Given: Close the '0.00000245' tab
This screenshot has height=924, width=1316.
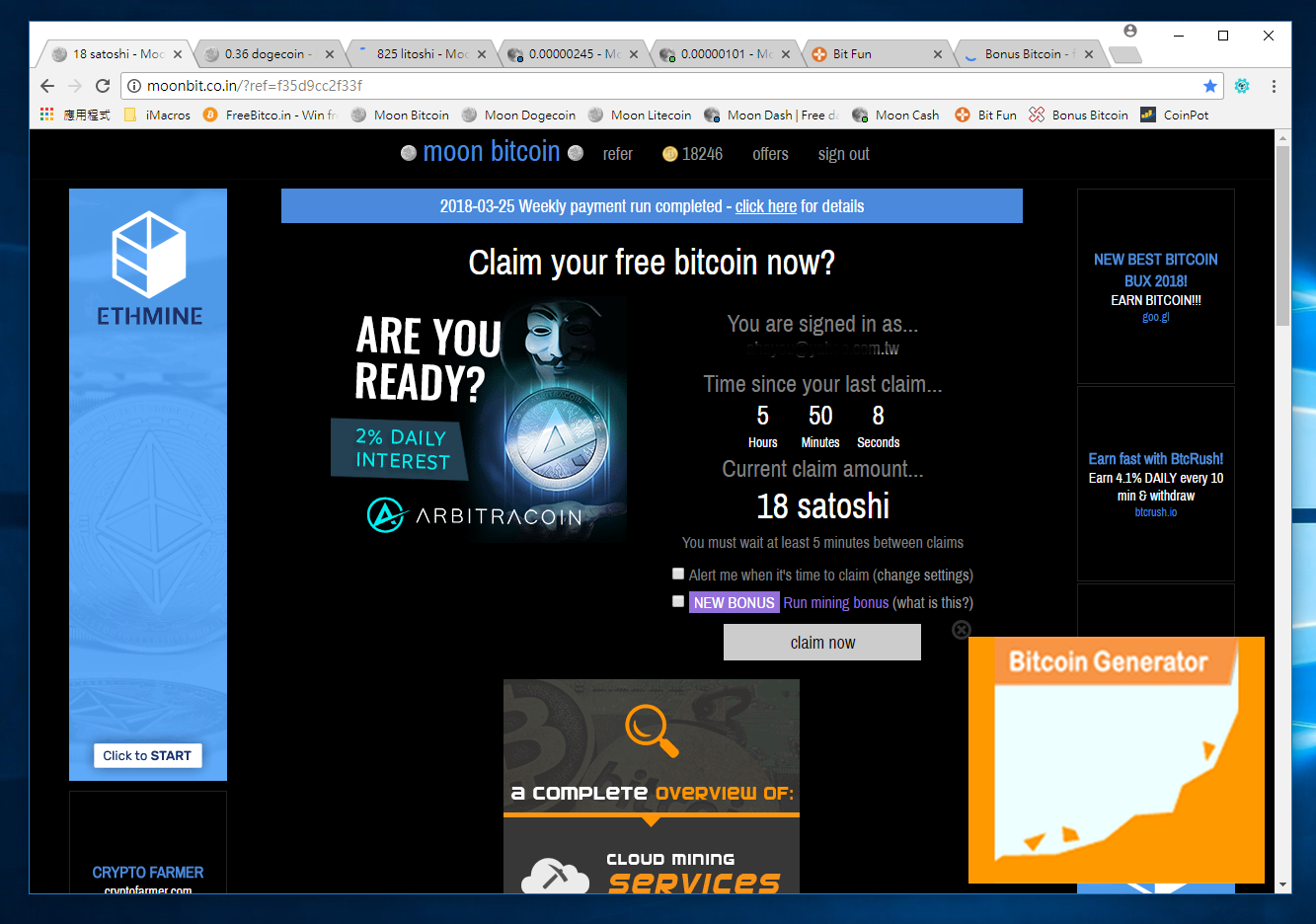Looking at the screenshot, I should point(634,54).
